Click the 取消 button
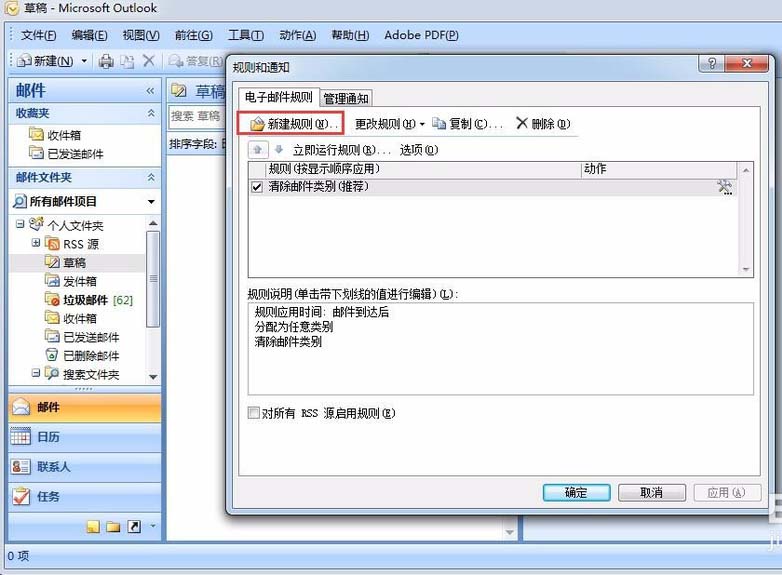The height and width of the screenshot is (575, 782). (651, 492)
